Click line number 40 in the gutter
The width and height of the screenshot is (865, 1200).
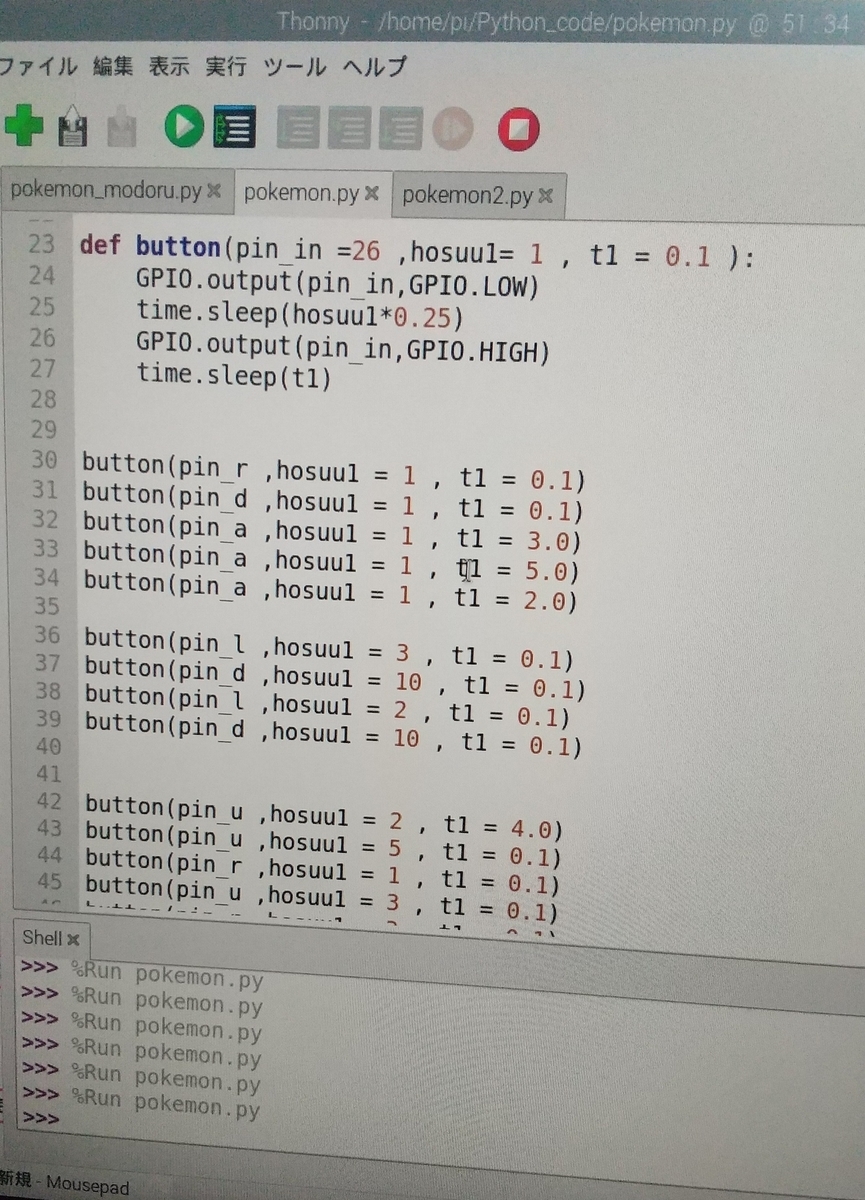(x=48, y=746)
